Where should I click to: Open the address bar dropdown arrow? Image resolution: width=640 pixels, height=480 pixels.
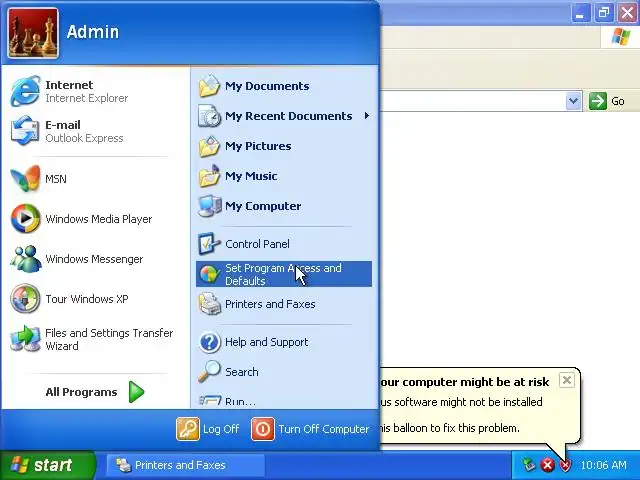[573, 101]
